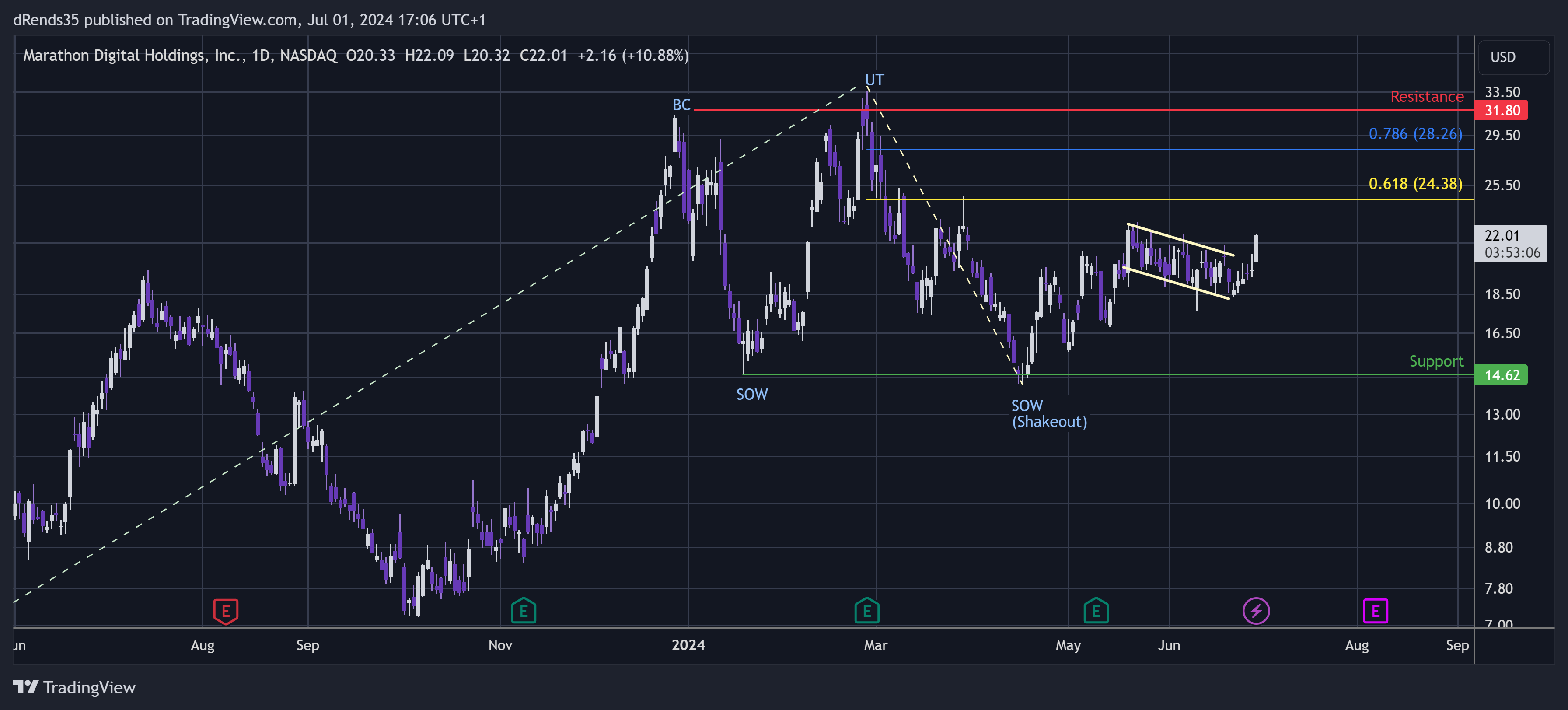Click the magenta upcoming earnings marker near Aug

(1375, 611)
